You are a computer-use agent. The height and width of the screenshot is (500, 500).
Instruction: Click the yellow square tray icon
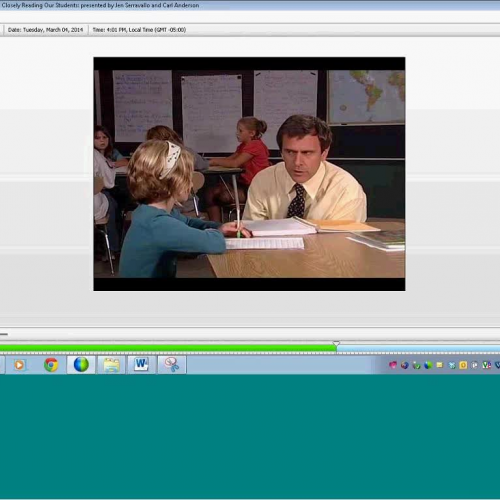pos(463,365)
